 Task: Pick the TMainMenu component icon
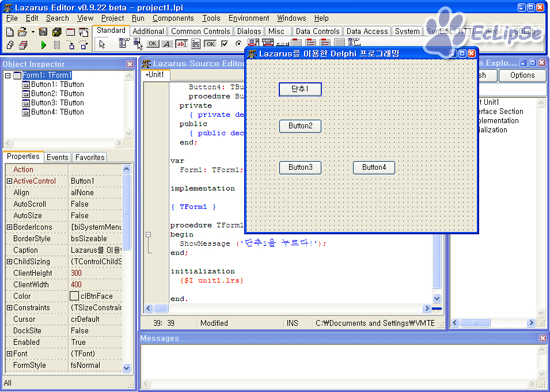123,44
